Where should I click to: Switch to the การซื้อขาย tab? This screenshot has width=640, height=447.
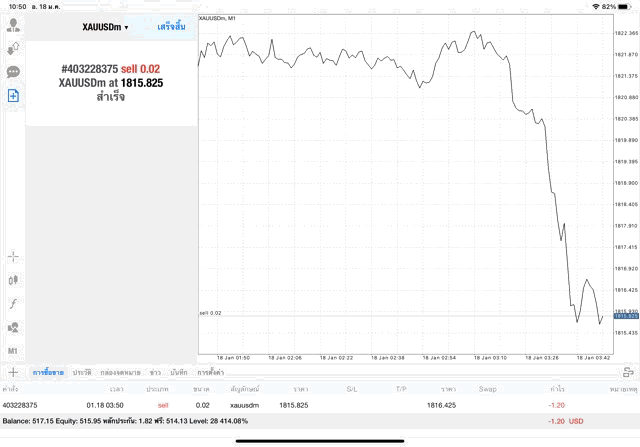point(48,372)
